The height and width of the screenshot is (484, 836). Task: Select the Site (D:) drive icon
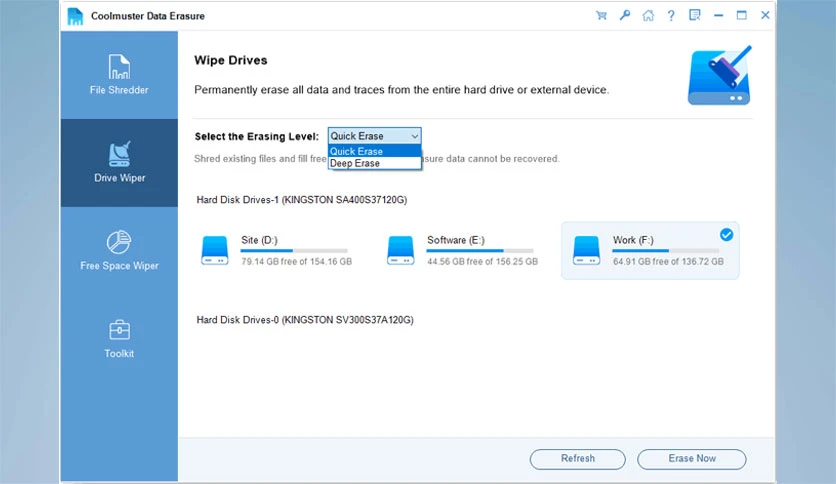coord(215,251)
